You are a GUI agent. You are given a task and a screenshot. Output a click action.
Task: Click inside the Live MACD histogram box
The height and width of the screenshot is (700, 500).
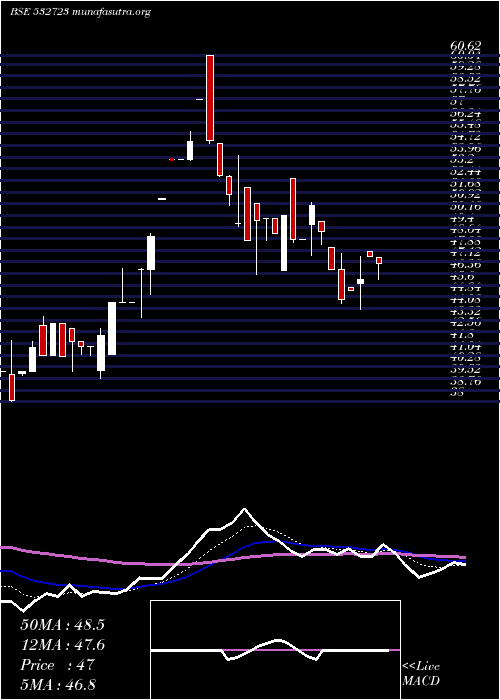[x=275, y=650]
